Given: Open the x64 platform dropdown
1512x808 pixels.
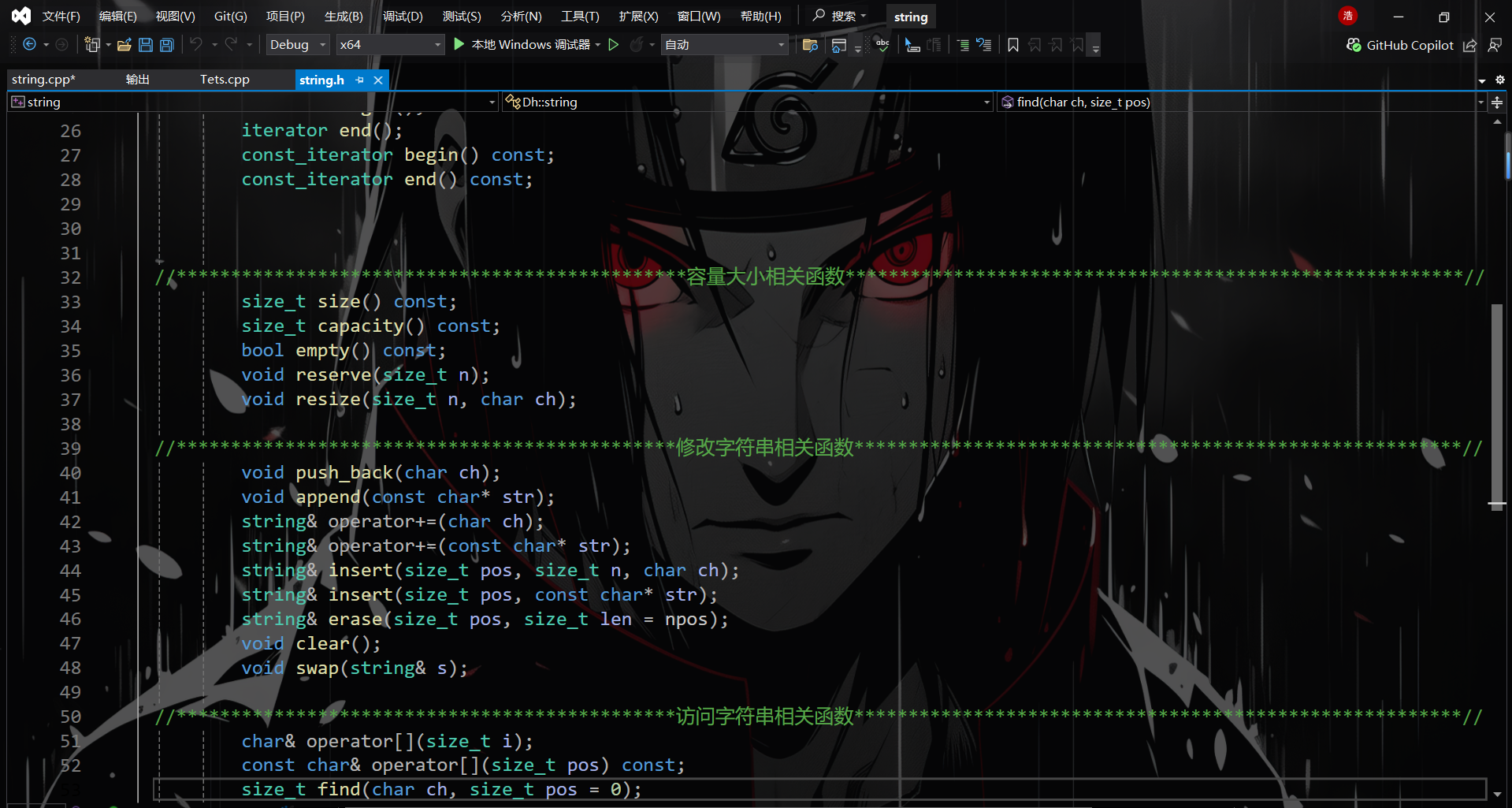Looking at the screenshot, I should tap(390, 45).
